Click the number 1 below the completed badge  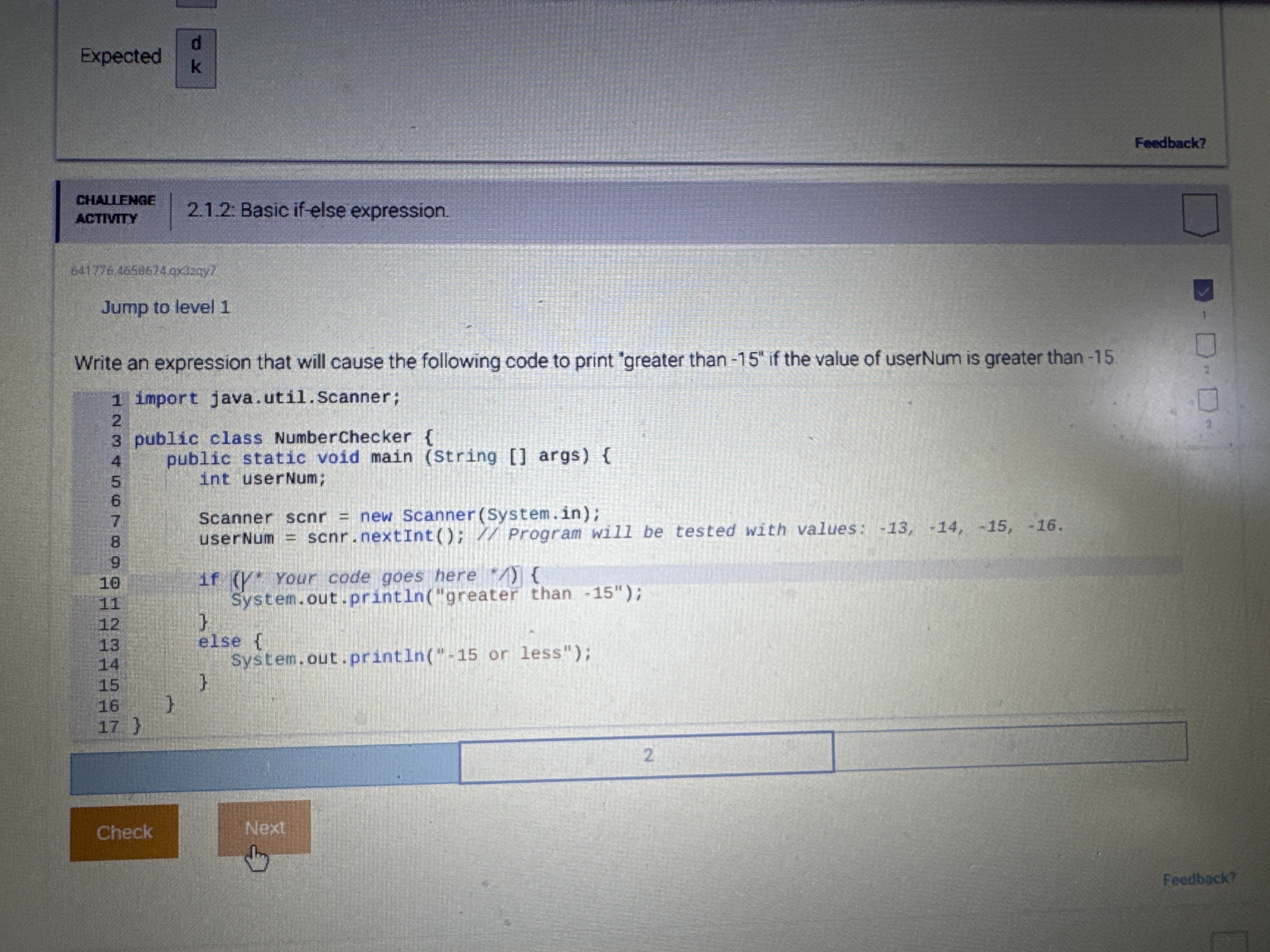pos(1204,315)
